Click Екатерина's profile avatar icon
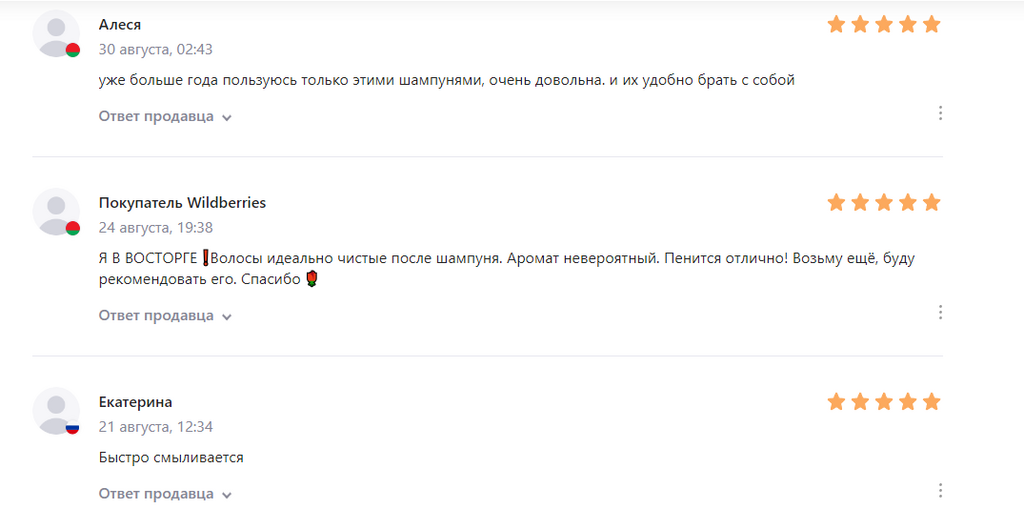Screen dimensions: 1024x529 (56, 411)
